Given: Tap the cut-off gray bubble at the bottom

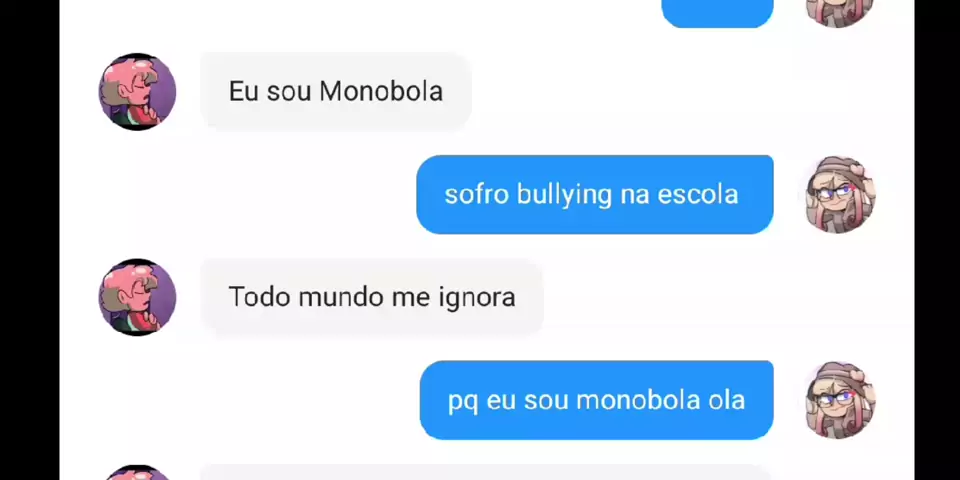Looking at the screenshot, I should coord(487,473).
